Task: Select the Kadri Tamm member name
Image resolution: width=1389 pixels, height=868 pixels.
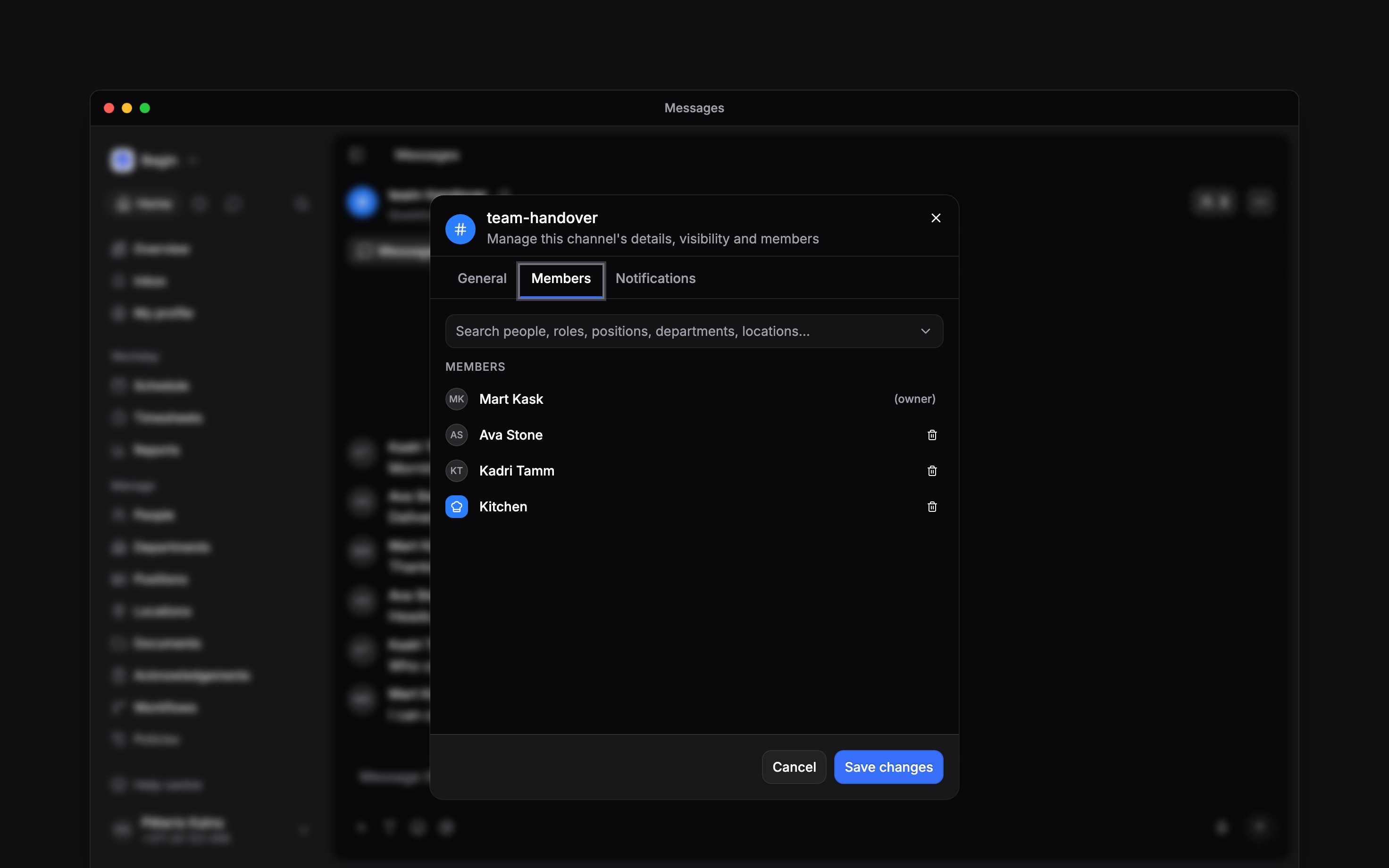Action: click(x=517, y=471)
